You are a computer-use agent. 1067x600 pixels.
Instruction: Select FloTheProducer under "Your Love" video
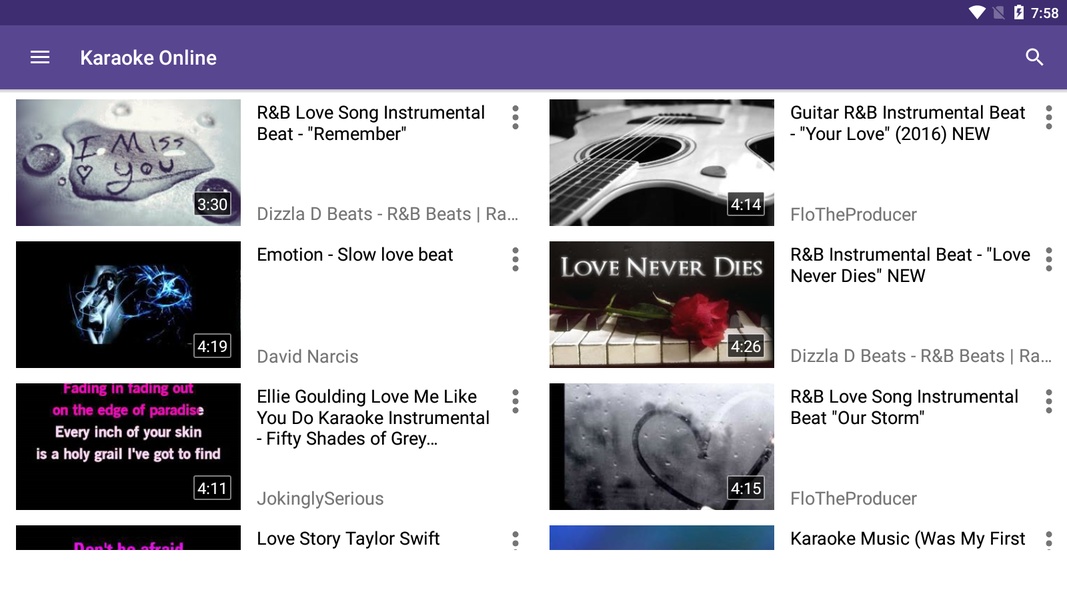(x=853, y=215)
